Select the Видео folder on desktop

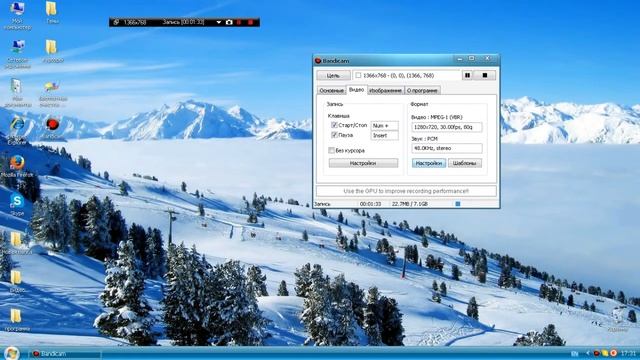pos(16,281)
